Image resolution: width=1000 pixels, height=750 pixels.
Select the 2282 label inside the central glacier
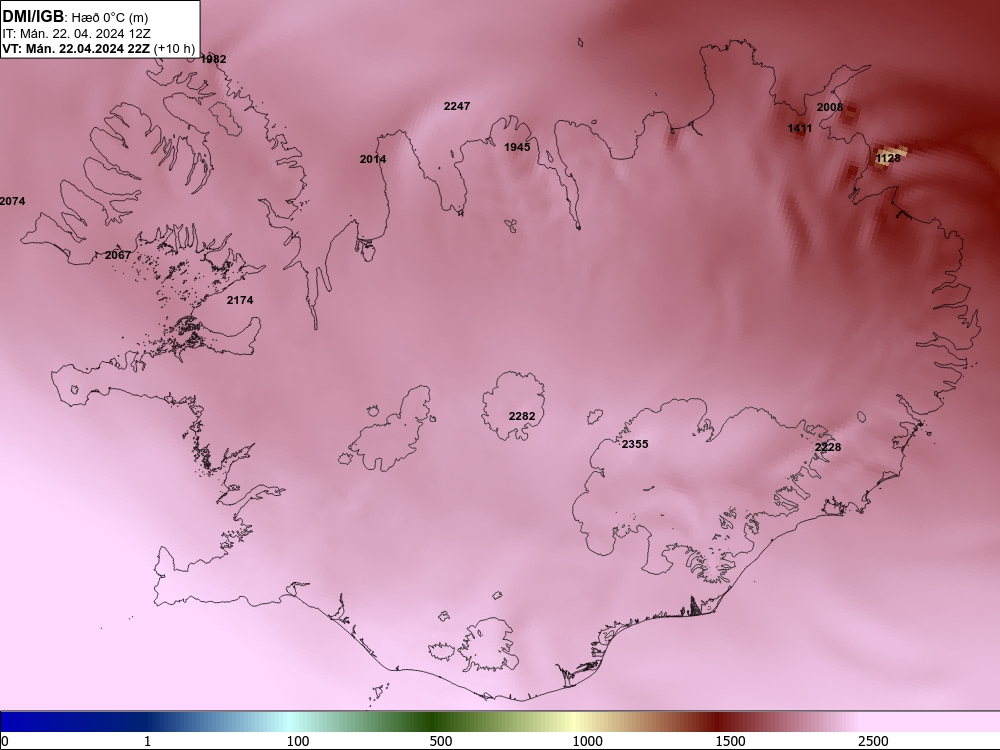[x=522, y=416]
